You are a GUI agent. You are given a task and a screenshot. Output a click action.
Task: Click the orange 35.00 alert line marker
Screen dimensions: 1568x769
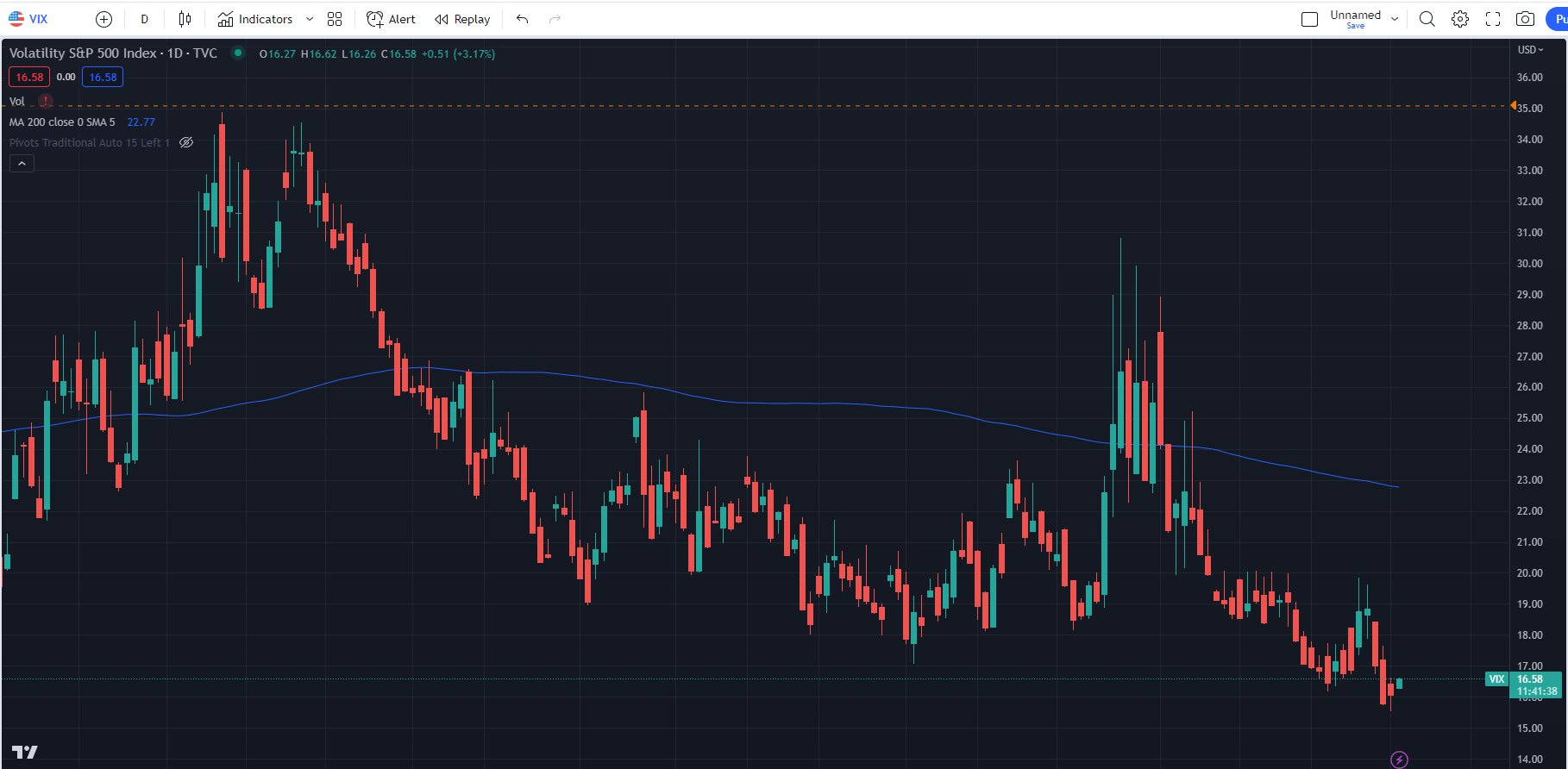pyautogui.click(x=1514, y=106)
